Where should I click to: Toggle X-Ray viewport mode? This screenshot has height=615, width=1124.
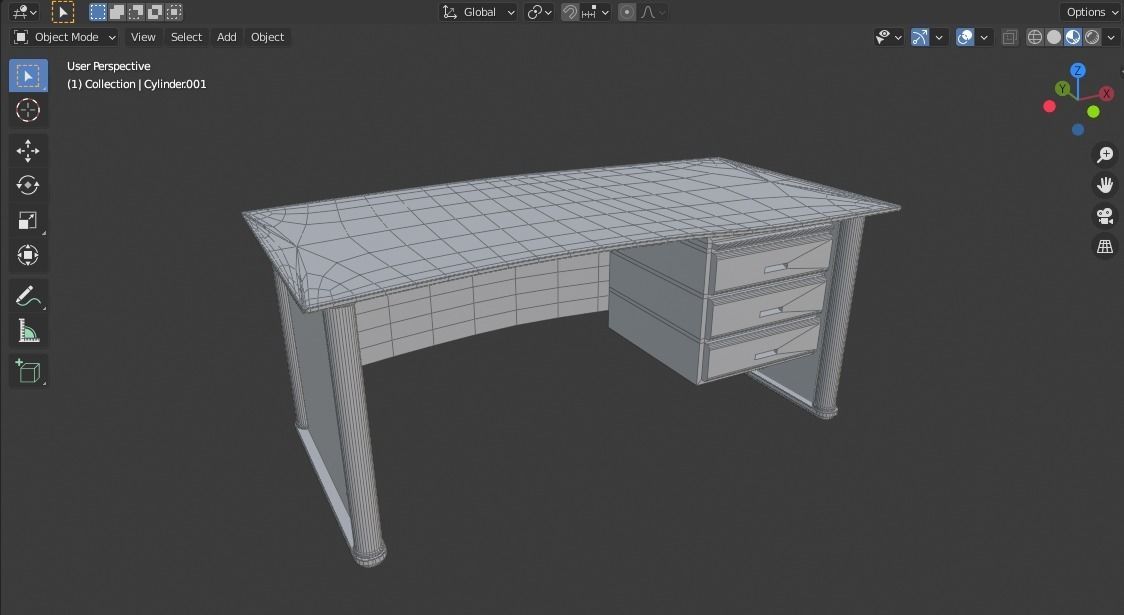(x=1010, y=37)
